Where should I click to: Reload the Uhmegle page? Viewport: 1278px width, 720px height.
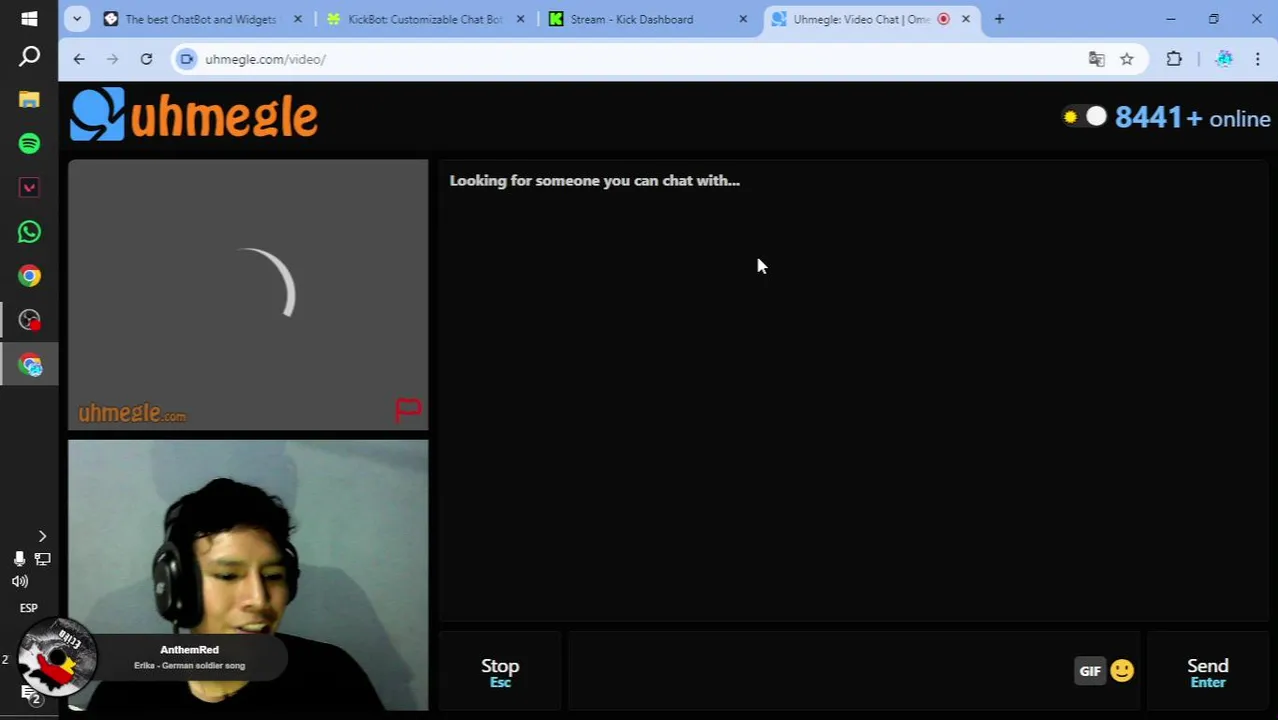146,59
